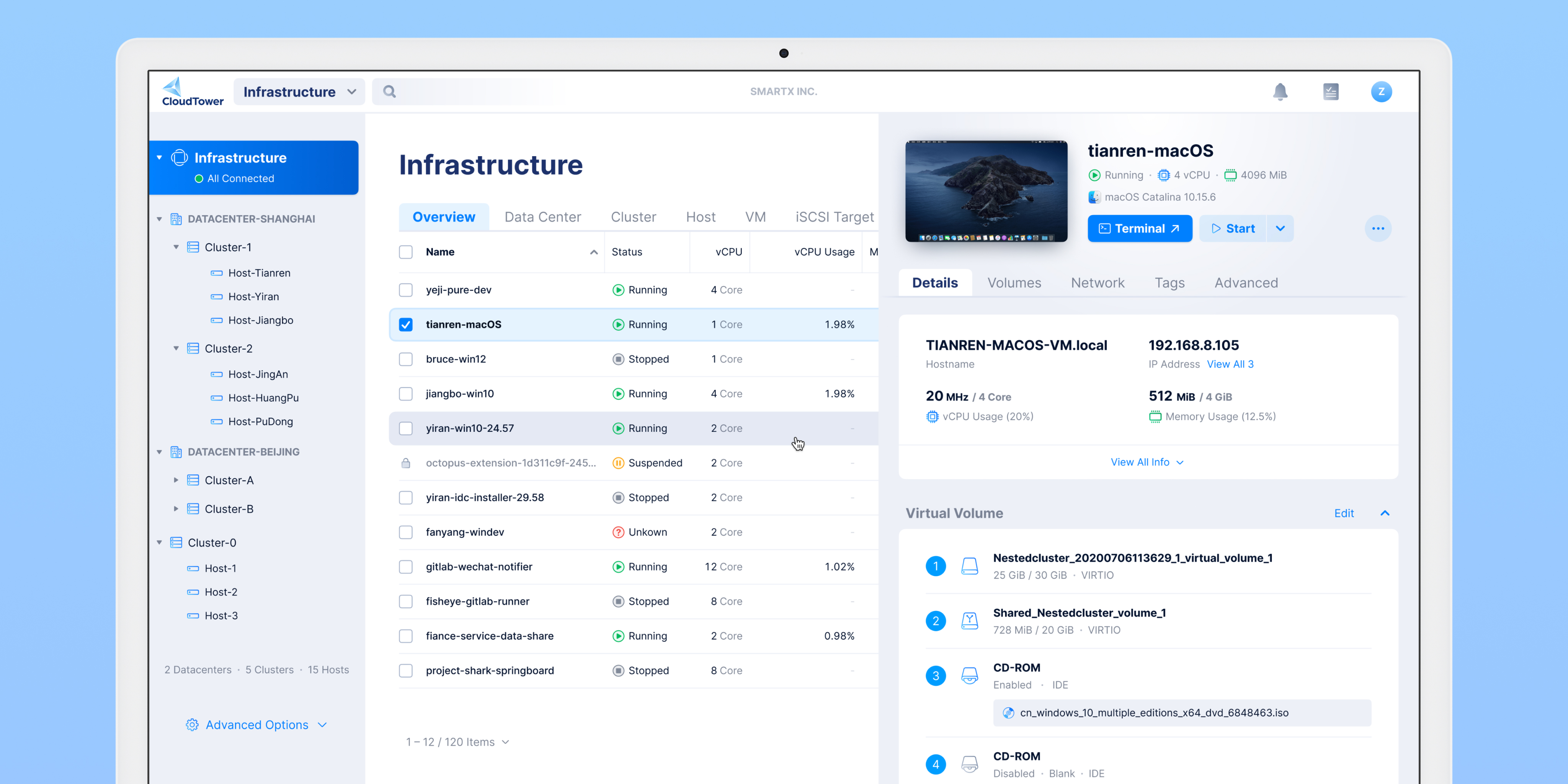Switch to the Data Center tab
1568x784 pixels.
[542, 217]
